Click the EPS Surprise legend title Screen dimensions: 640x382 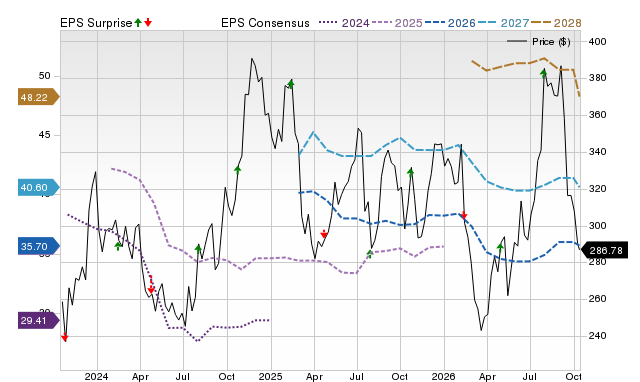pos(96,23)
